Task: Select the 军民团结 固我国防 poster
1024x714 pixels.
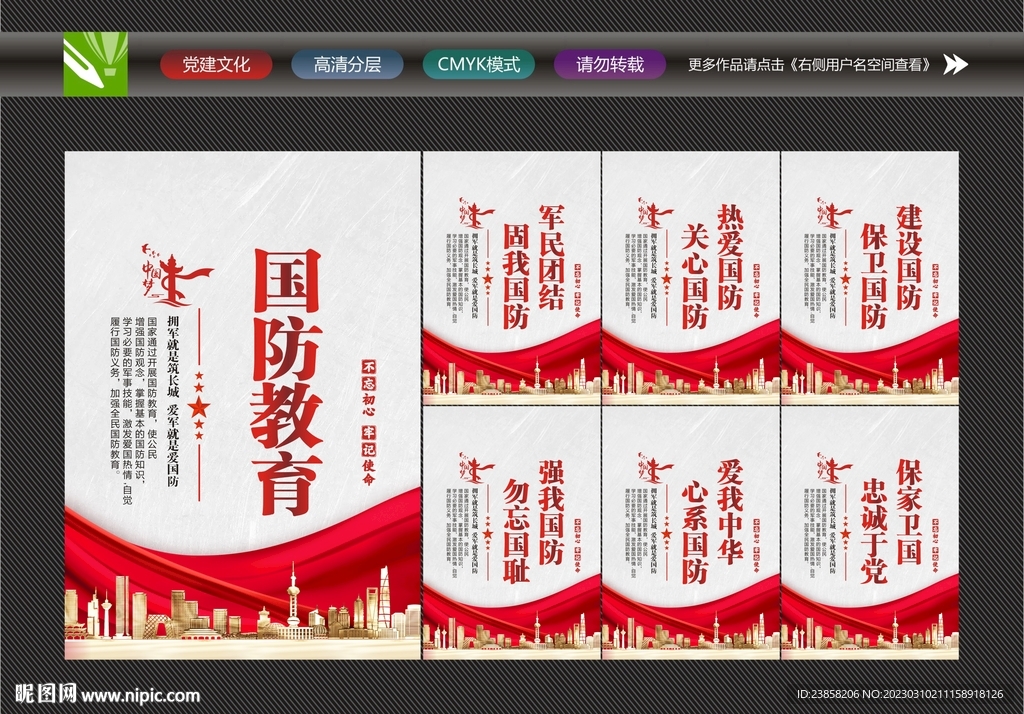Action: (511, 278)
